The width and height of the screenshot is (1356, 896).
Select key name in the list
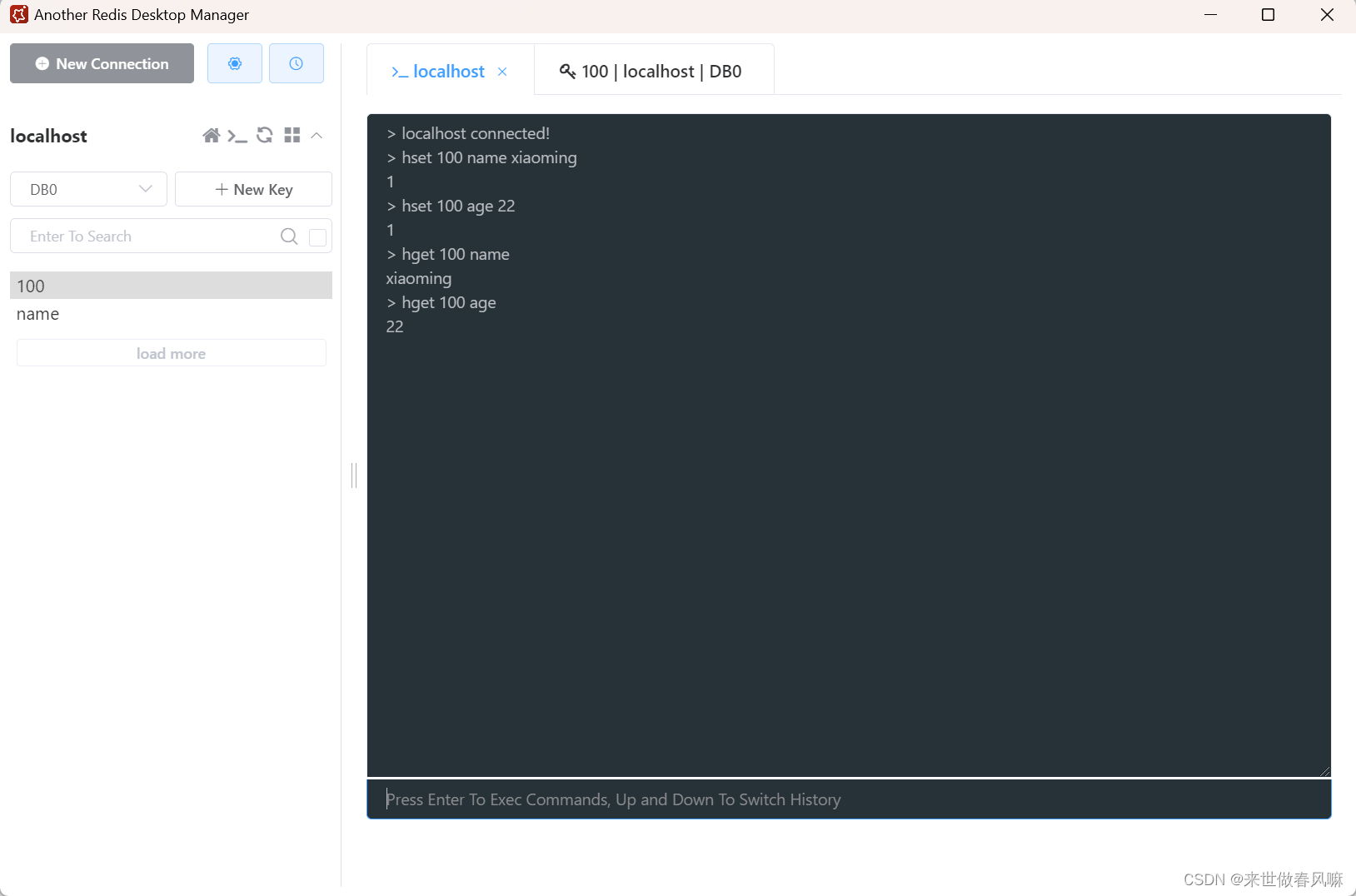point(171,314)
